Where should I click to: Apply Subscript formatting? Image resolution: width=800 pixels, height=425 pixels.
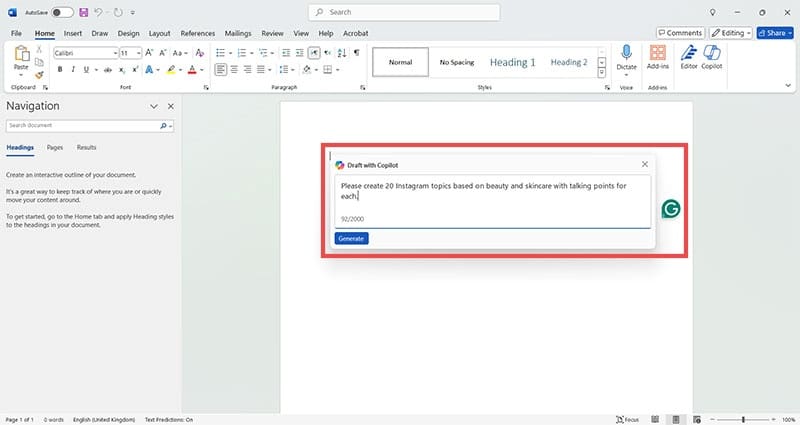pyautogui.click(x=121, y=69)
